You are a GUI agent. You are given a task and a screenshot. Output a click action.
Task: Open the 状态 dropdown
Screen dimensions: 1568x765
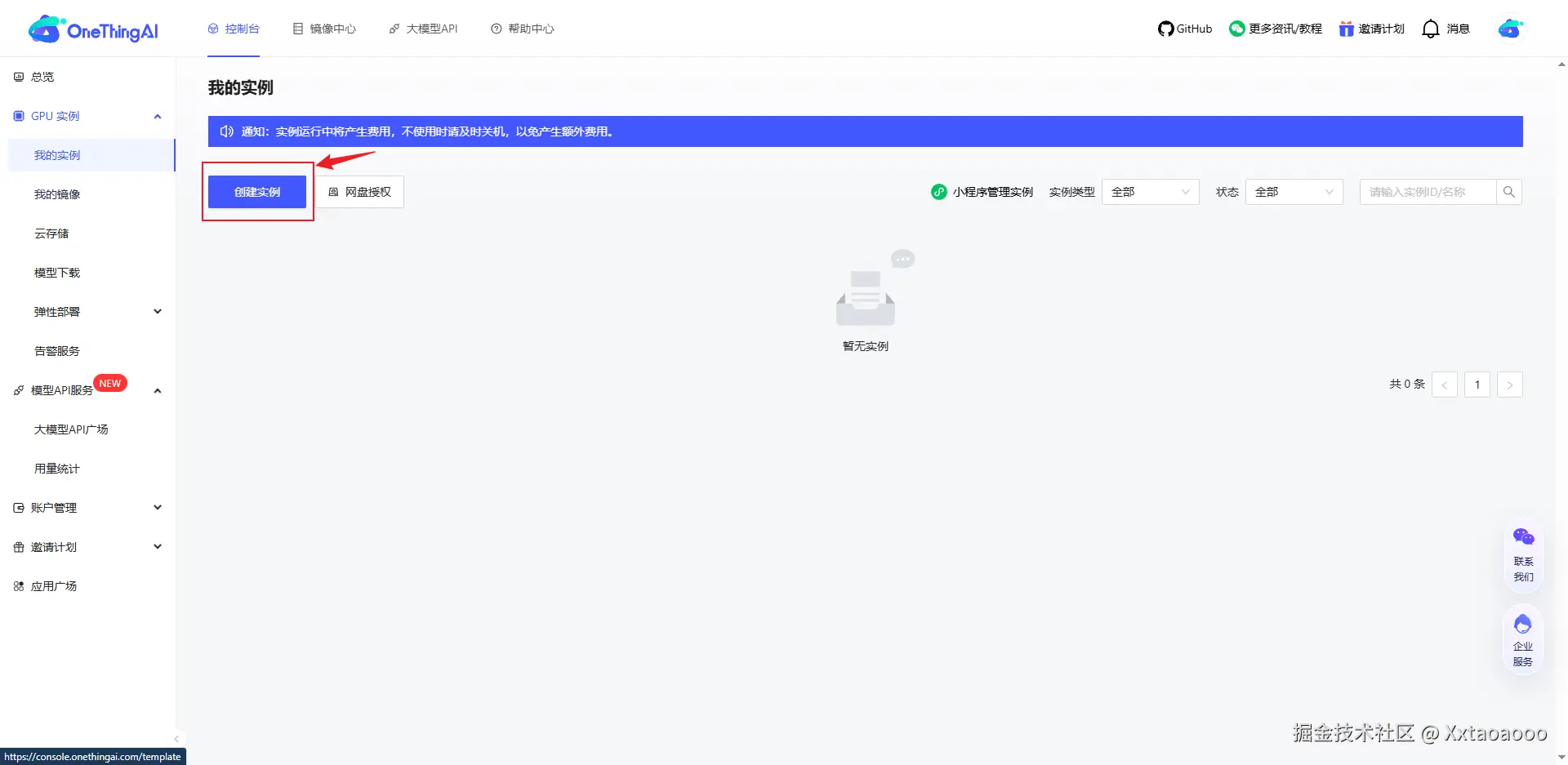1294,192
